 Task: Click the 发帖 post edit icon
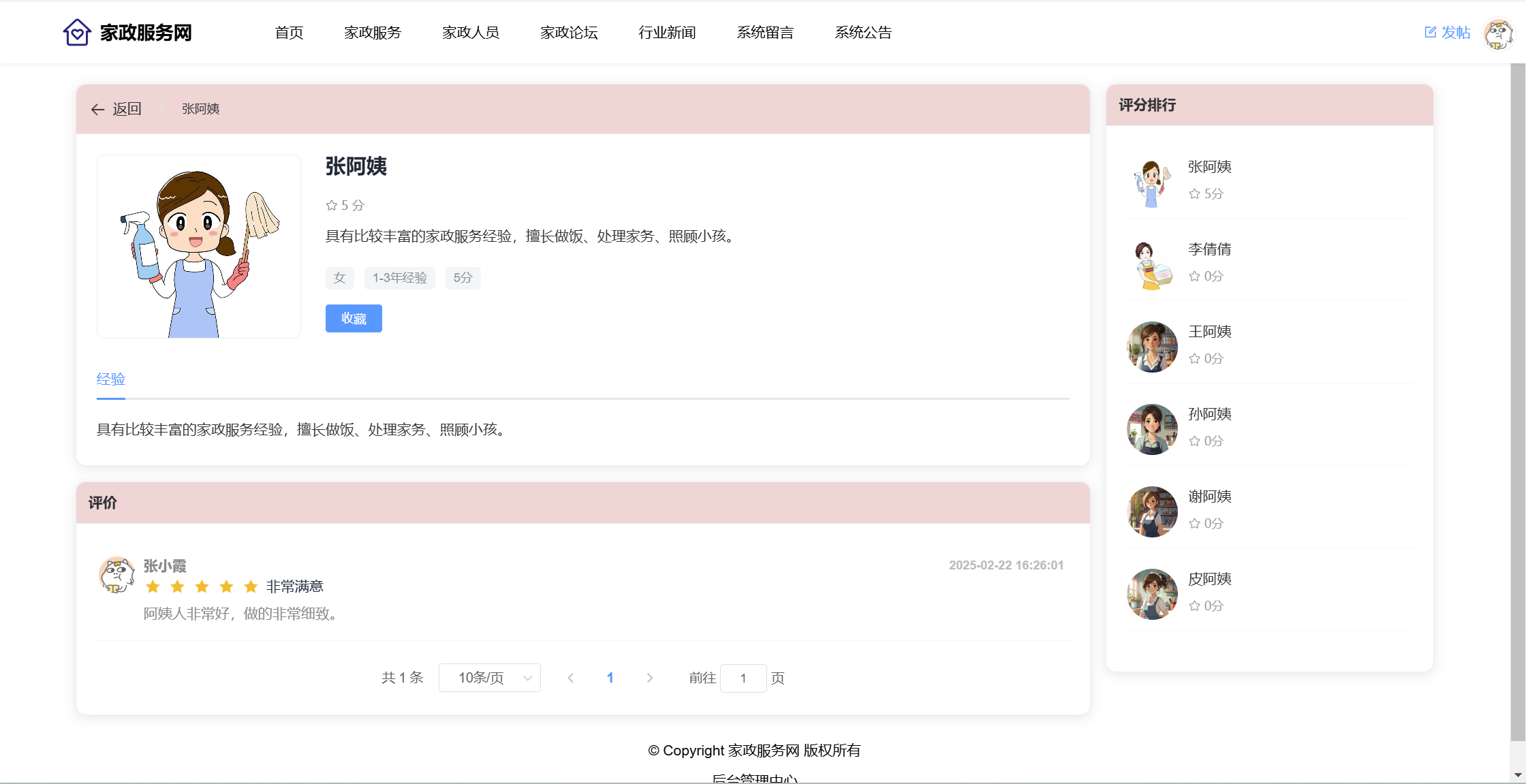pos(1430,32)
